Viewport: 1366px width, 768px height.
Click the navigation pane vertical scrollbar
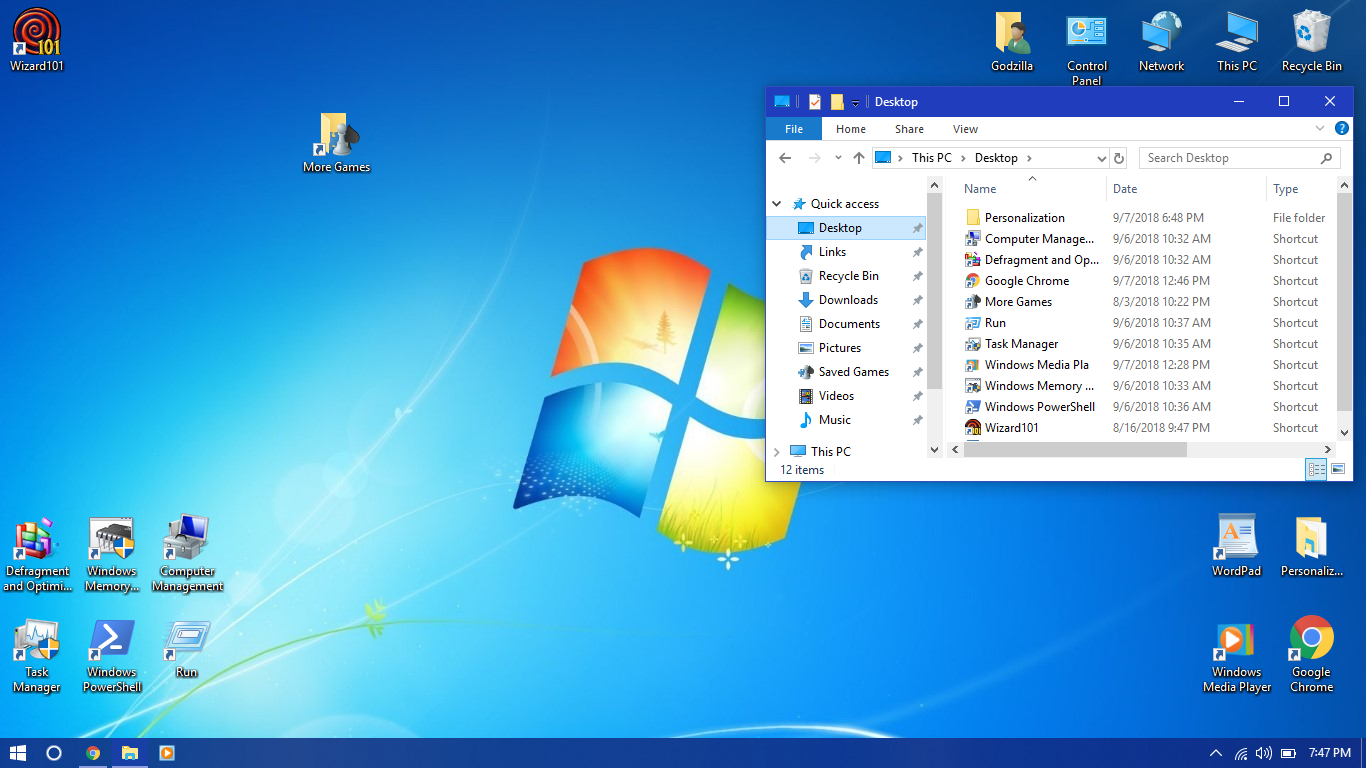tap(935, 291)
